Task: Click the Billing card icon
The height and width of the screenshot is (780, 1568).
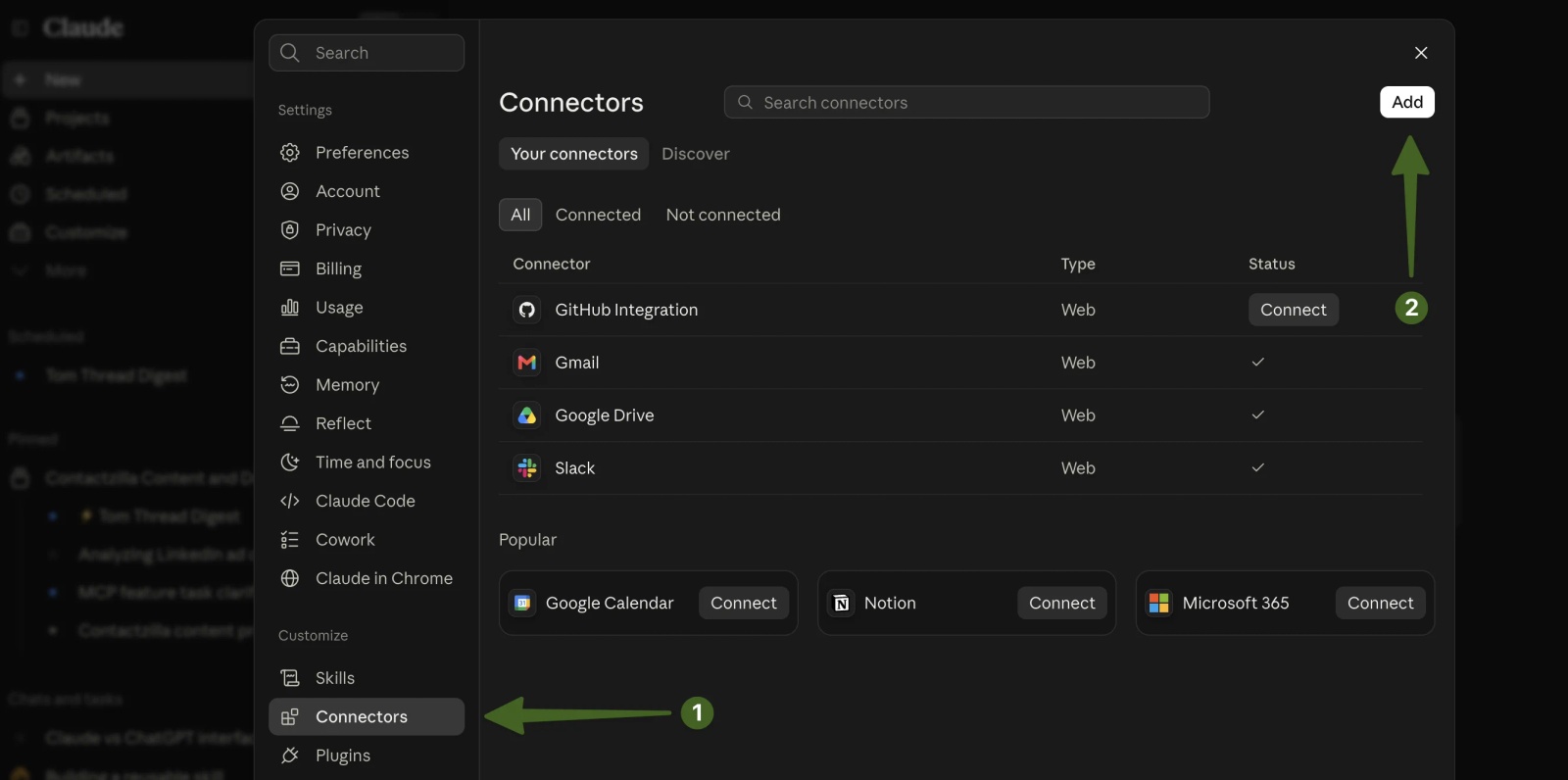Action: [x=290, y=268]
